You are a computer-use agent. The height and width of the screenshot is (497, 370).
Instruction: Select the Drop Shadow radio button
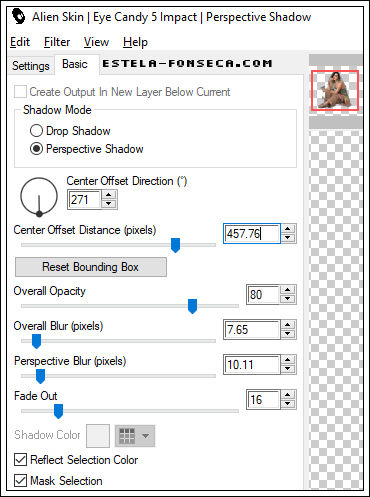tap(36, 131)
